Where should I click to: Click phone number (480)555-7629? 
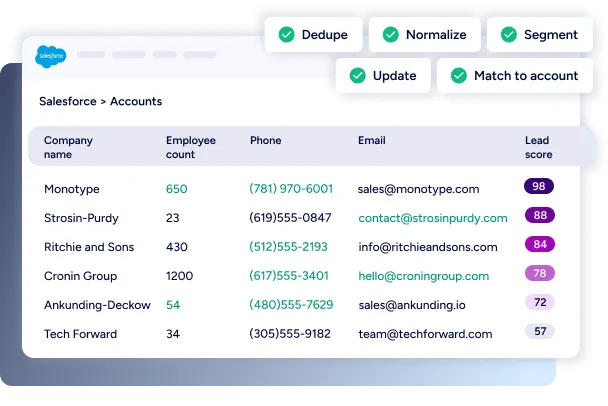pyautogui.click(x=291, y=305)
